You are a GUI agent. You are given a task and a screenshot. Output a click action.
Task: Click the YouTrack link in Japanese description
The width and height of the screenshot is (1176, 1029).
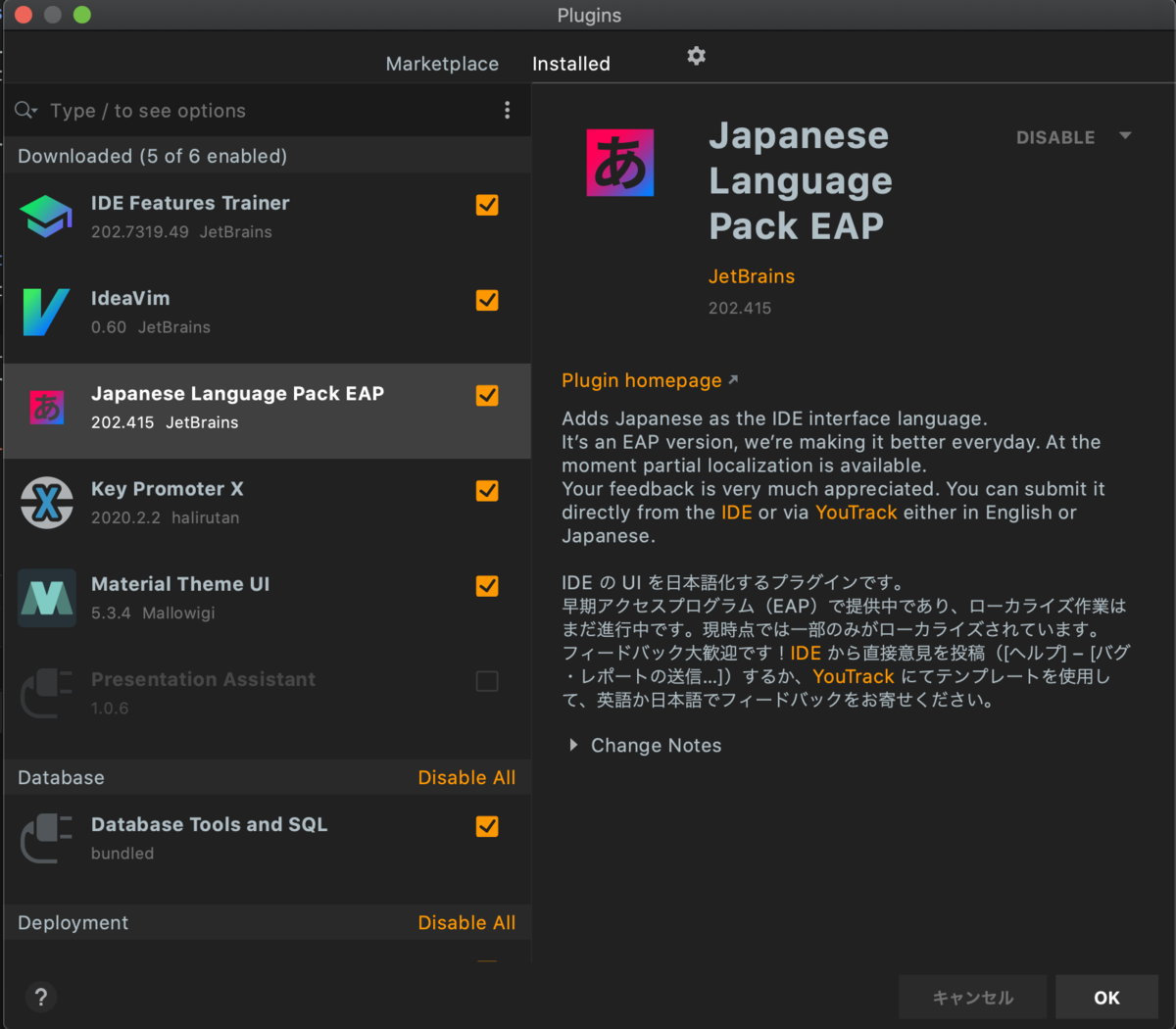[x=854, y=676]
